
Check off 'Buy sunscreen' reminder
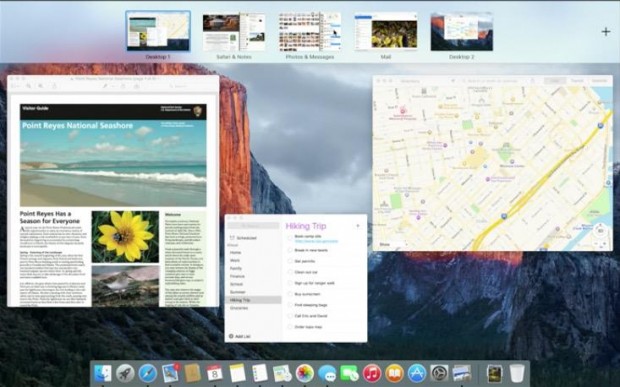(290, 294)
